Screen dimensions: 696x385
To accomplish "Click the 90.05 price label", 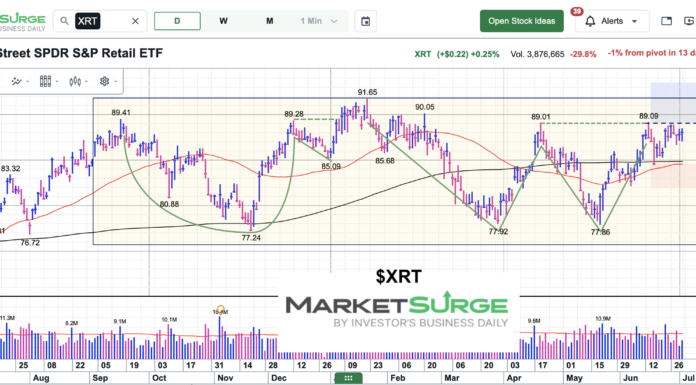I will tap(425, 107).
